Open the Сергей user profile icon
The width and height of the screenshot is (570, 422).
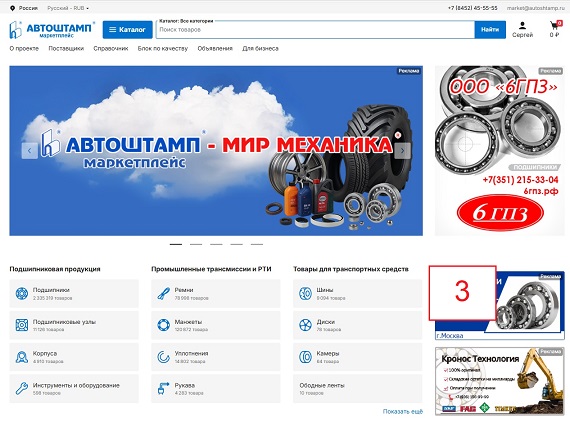(x=522, y=25)
